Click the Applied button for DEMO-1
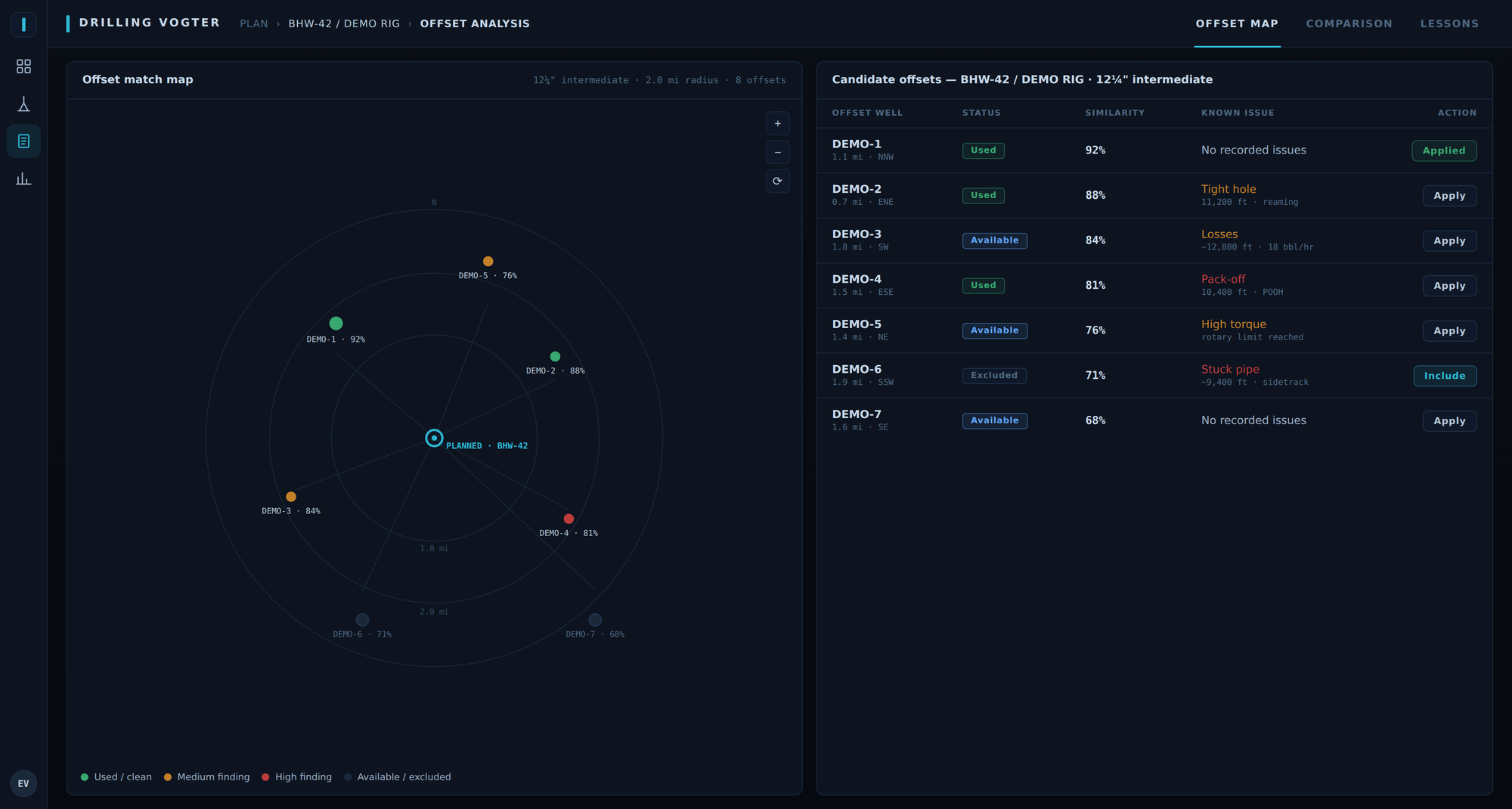This screenshot has width=1512, height=809. [x=1444, y=150]
